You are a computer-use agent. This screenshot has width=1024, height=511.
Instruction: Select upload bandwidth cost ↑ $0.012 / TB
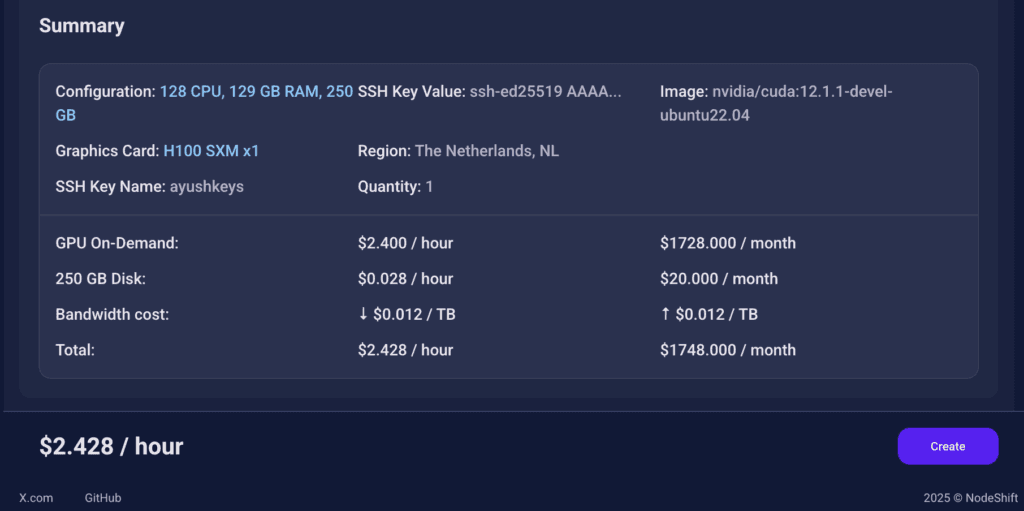pyautogui.click(x=709, y=314)
